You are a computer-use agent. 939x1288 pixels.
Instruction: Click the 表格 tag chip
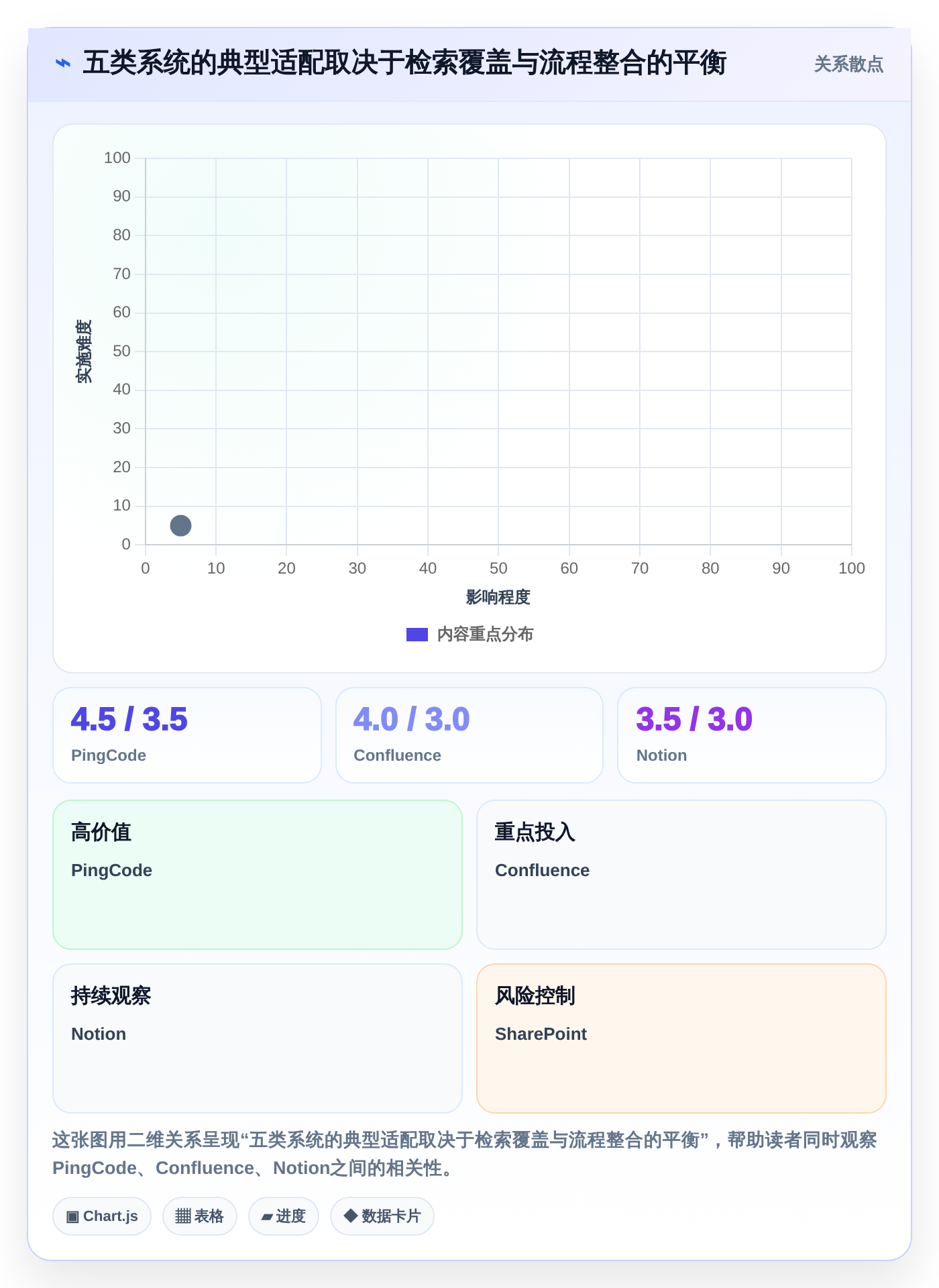(200, 1216)
